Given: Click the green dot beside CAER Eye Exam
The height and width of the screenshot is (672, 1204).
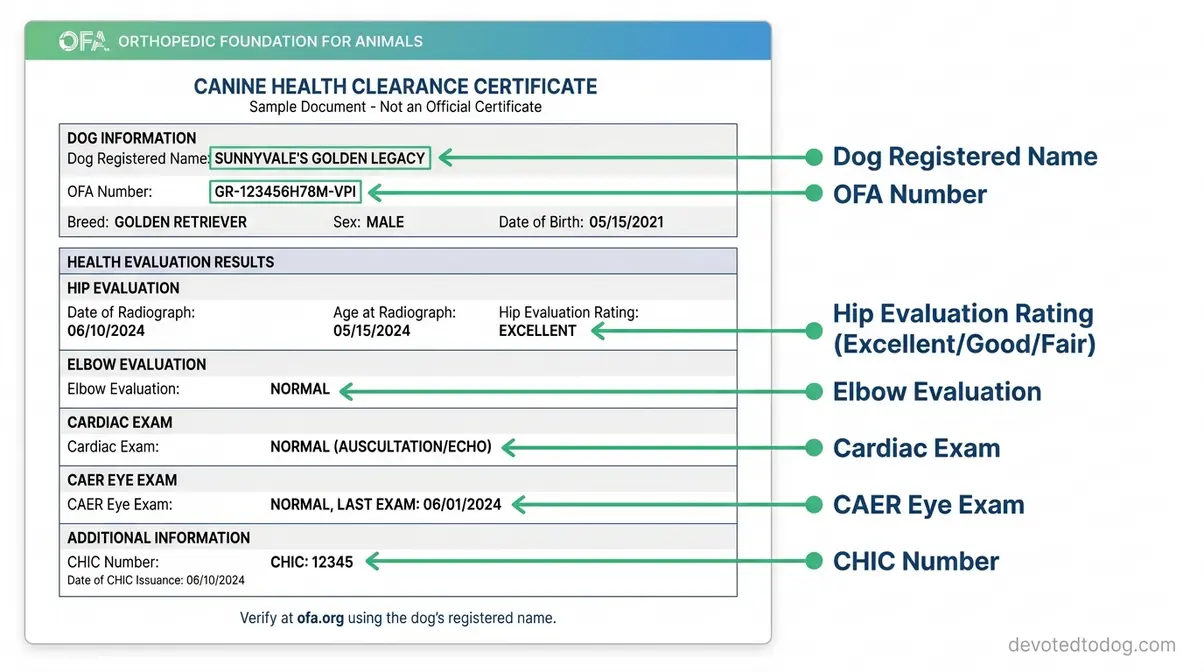Looking at the screenshot, I should [x=812, y=505].
